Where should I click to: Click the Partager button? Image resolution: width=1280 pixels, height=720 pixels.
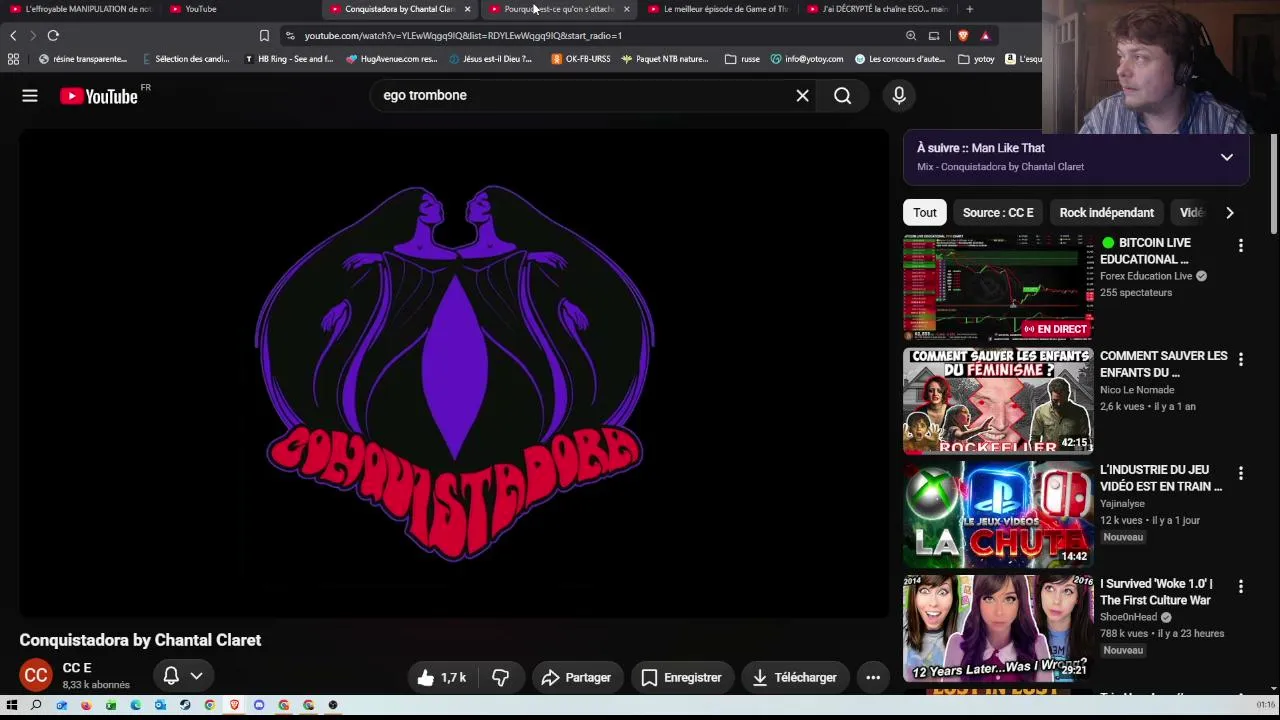(577, 678)
